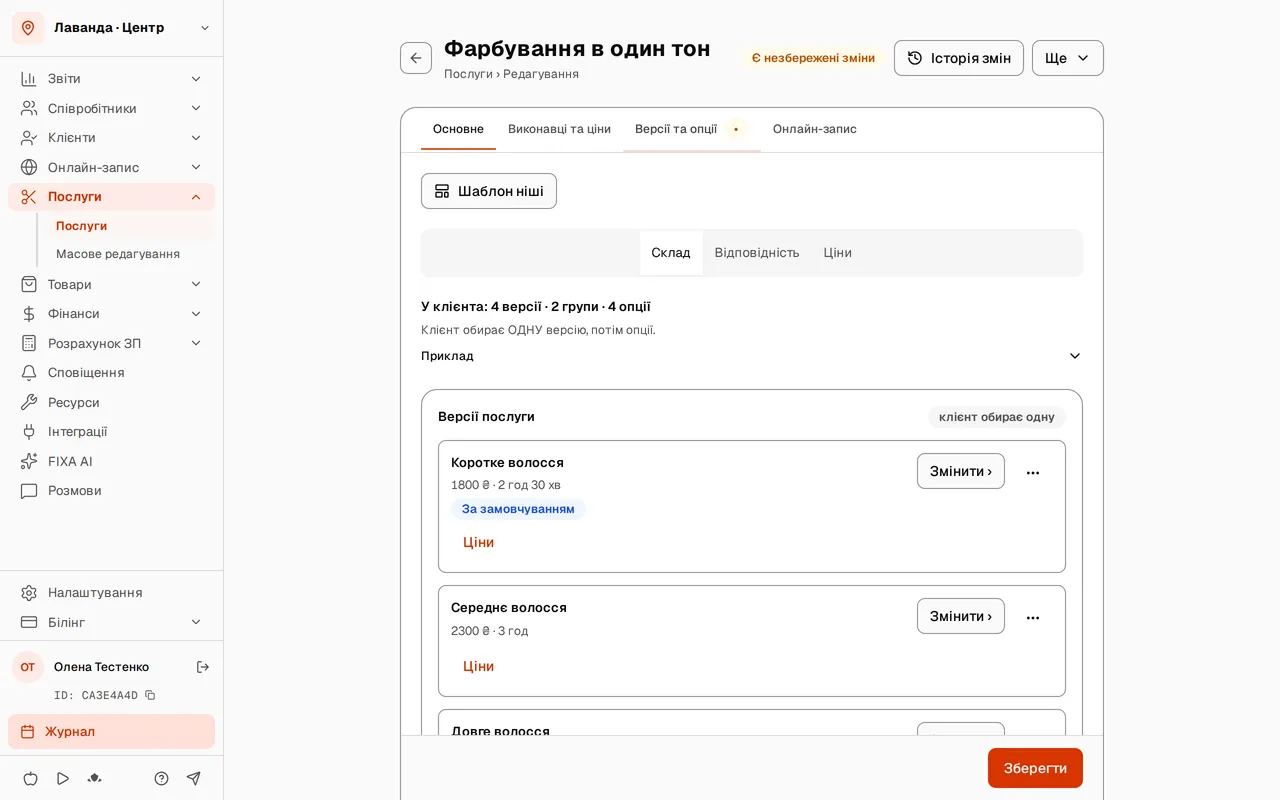Click the play icon in the sidebar footer
The width and height of the screenshot is (1280, 800).
[x=62, y=778]
